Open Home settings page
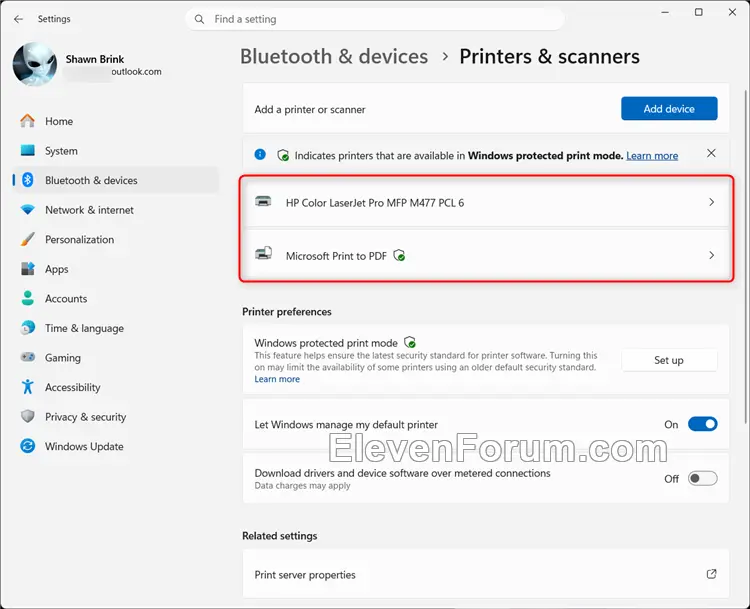The image size is (750, 609). (x=115, y=121)
